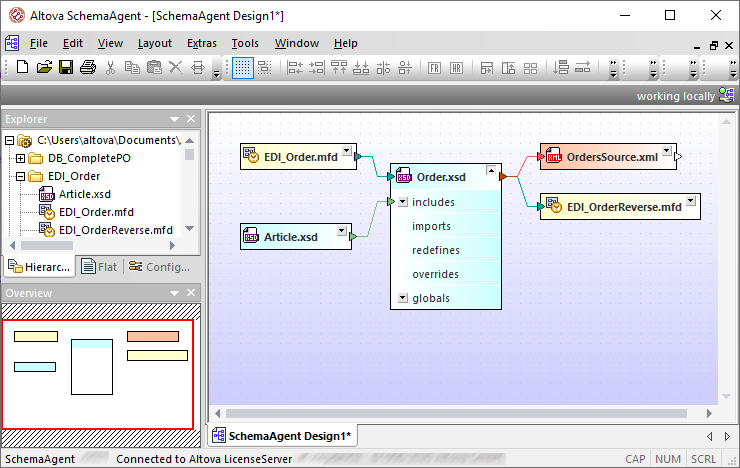Click redefines row in Order.xsd
Viewport: 740px width, 468px height.
click(x=446, y=251)
